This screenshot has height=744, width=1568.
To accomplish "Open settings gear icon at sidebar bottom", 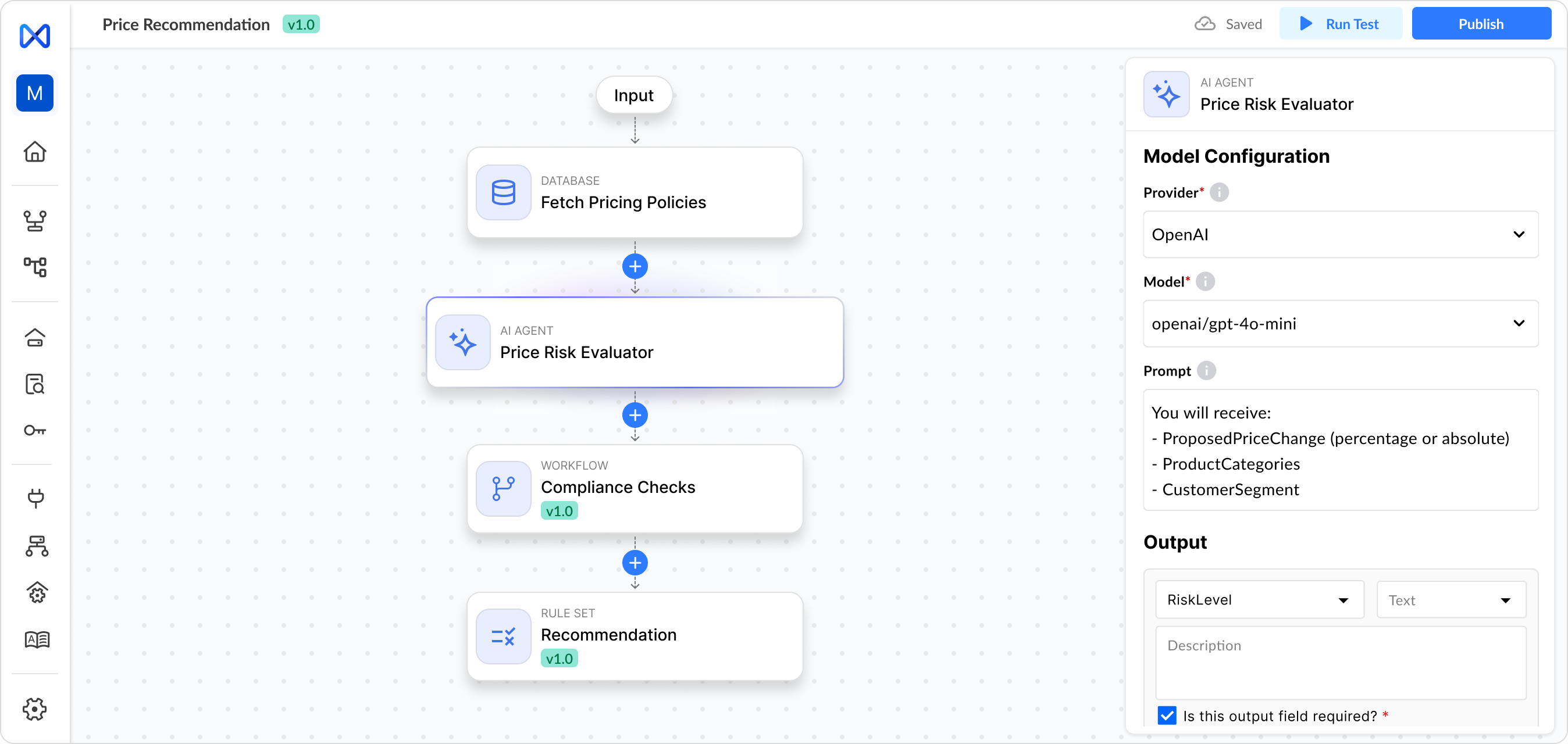I will tap(35, 709).
